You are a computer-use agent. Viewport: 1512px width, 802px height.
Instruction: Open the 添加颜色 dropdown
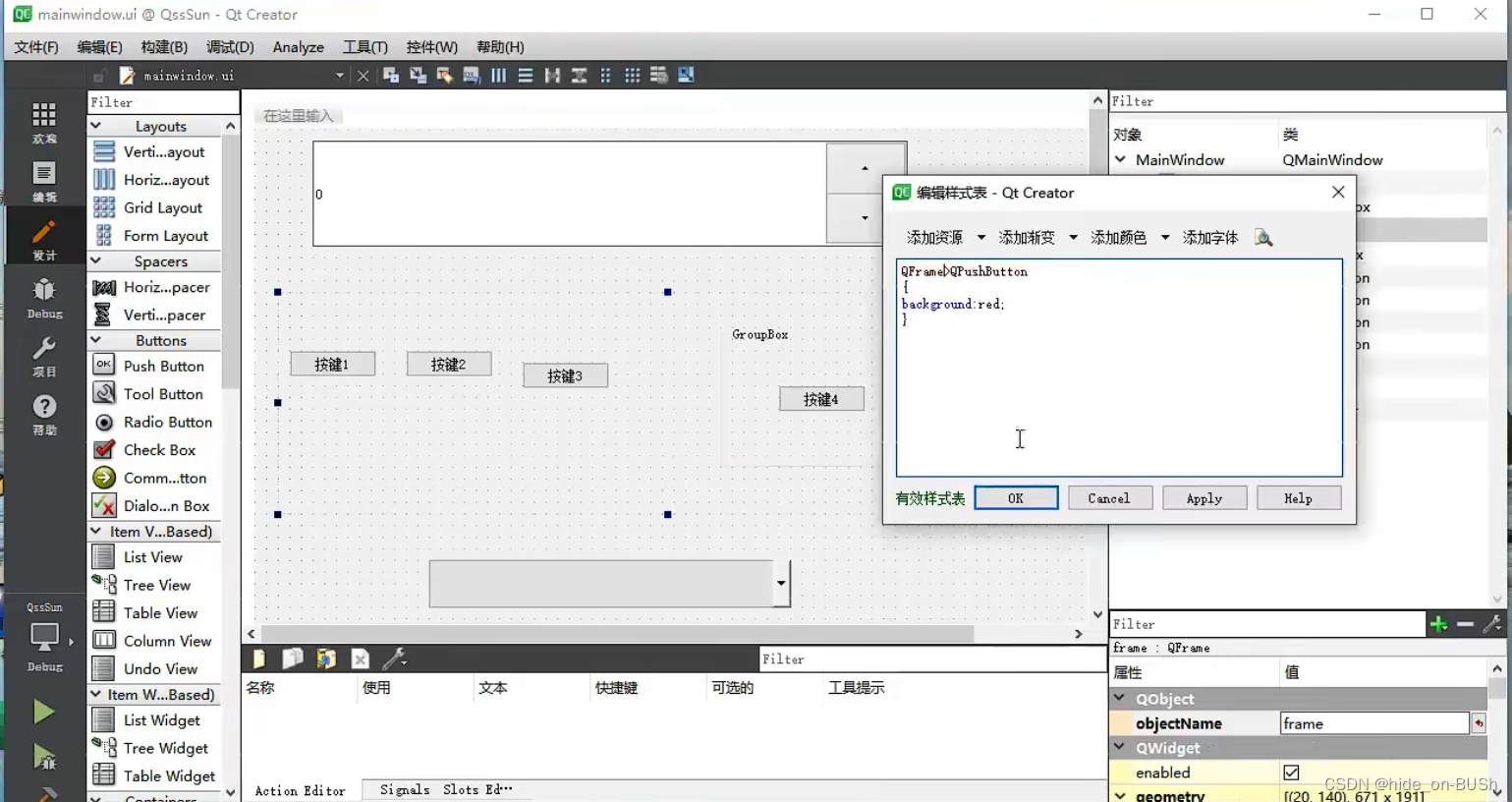pos(1165,237)
